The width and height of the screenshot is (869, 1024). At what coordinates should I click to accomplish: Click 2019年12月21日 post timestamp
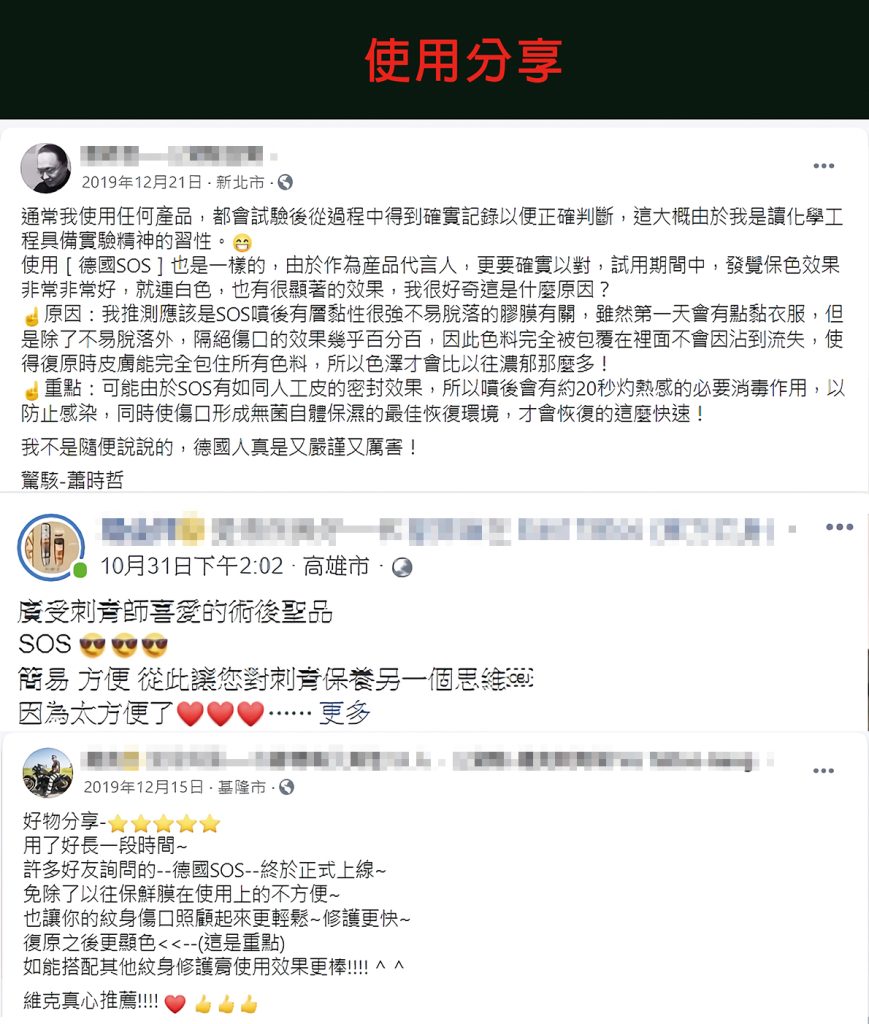pos(142,182)
